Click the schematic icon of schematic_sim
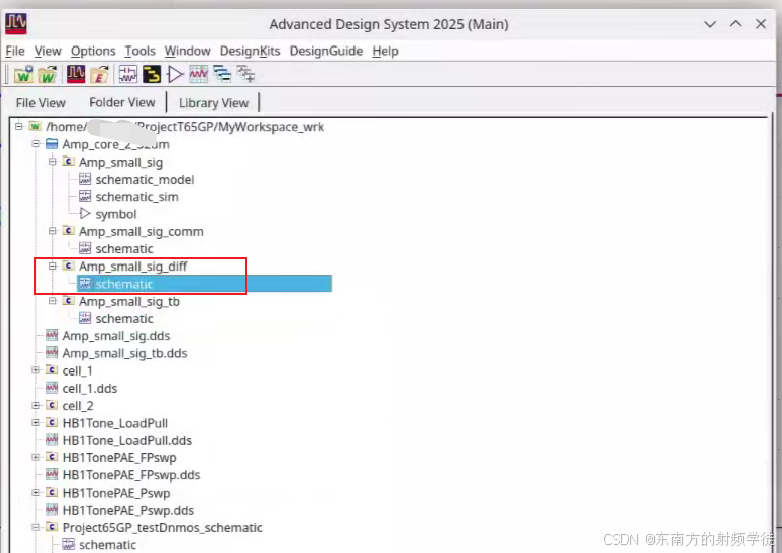The height and width of the screenshot is (553, 782). (x=85, y=196)
